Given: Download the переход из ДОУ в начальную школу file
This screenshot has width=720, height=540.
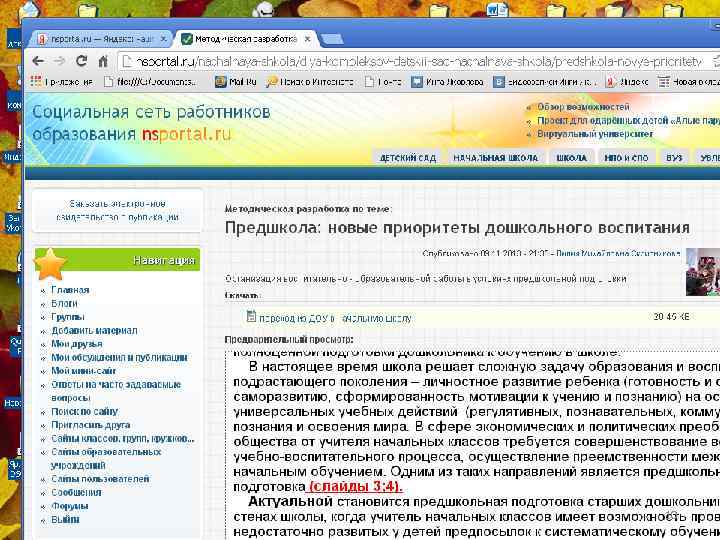Looking at the screenshot, I should [335, 318].
